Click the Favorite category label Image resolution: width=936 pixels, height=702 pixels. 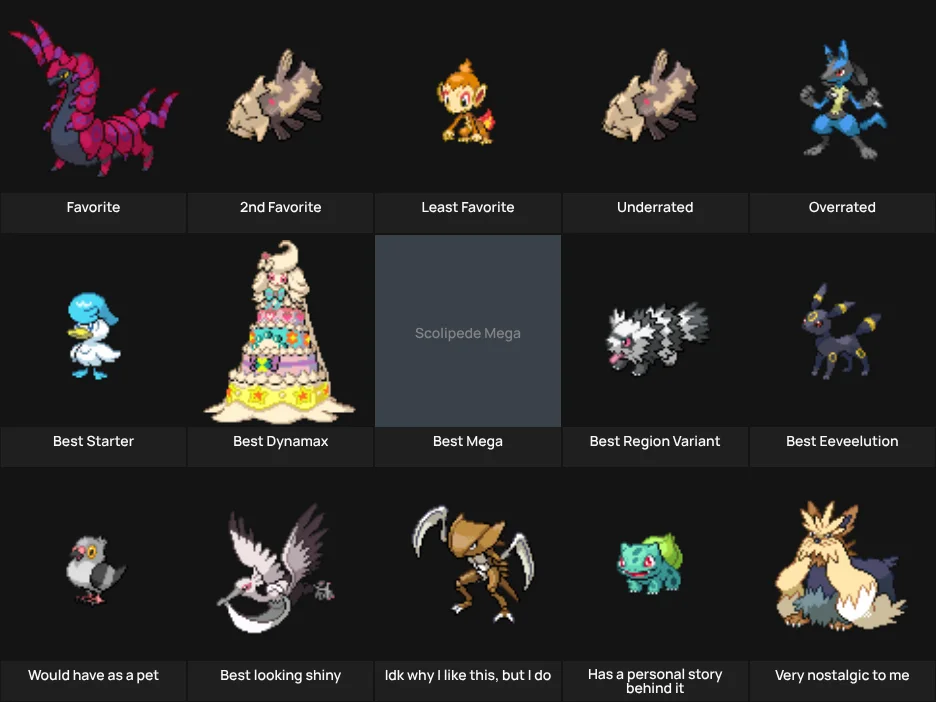click(93, 207)
